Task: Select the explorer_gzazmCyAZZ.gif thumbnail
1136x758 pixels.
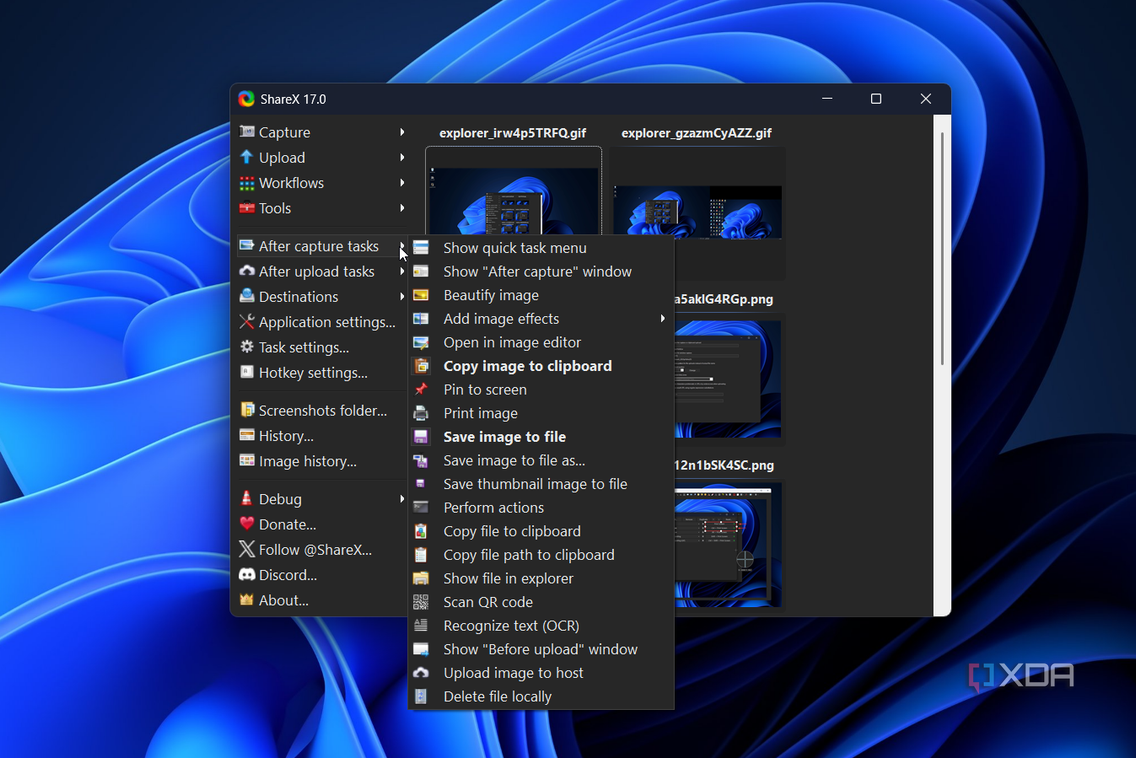Action: coord(697,192)
